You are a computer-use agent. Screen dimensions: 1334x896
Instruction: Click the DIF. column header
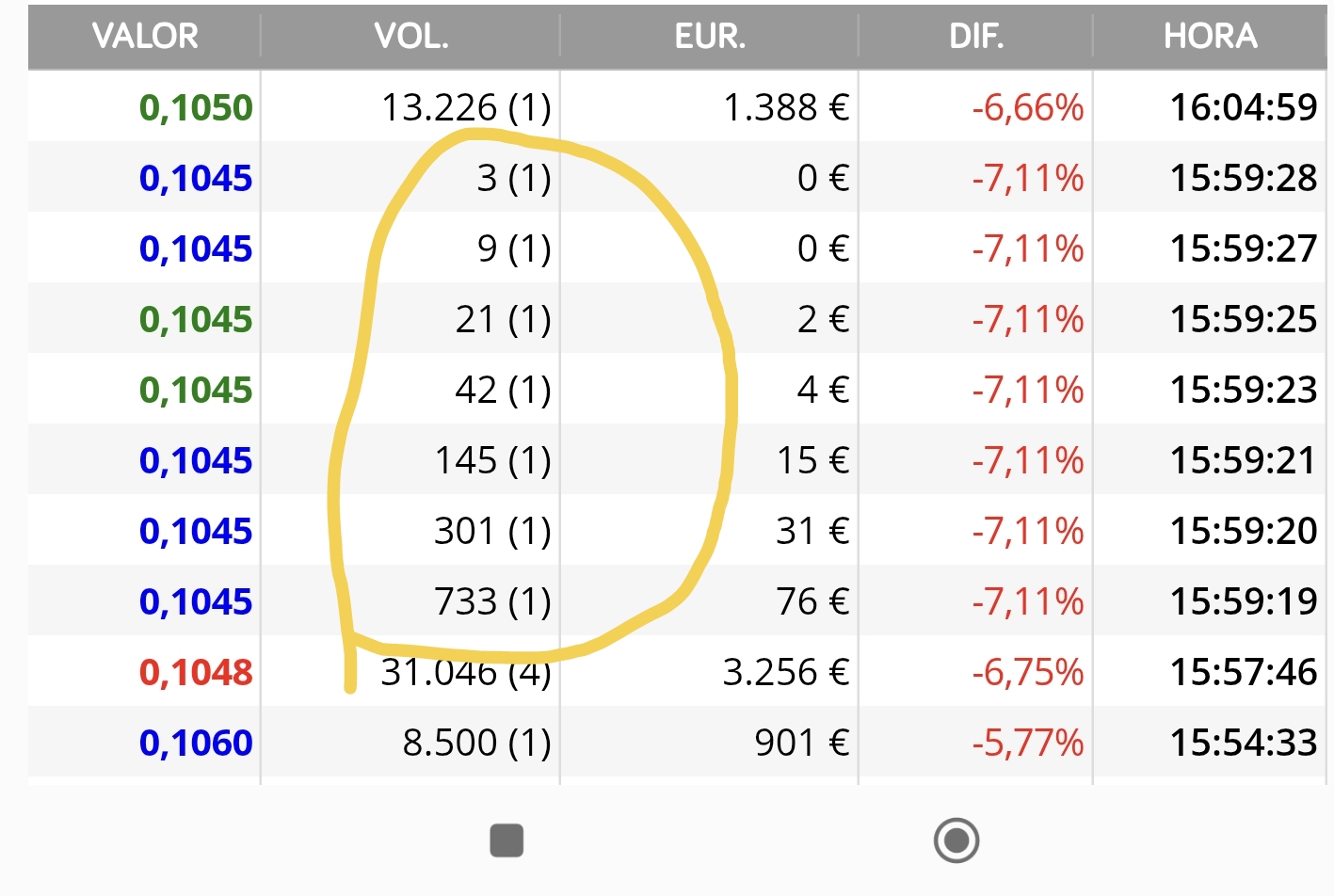[x=976, y=37]
